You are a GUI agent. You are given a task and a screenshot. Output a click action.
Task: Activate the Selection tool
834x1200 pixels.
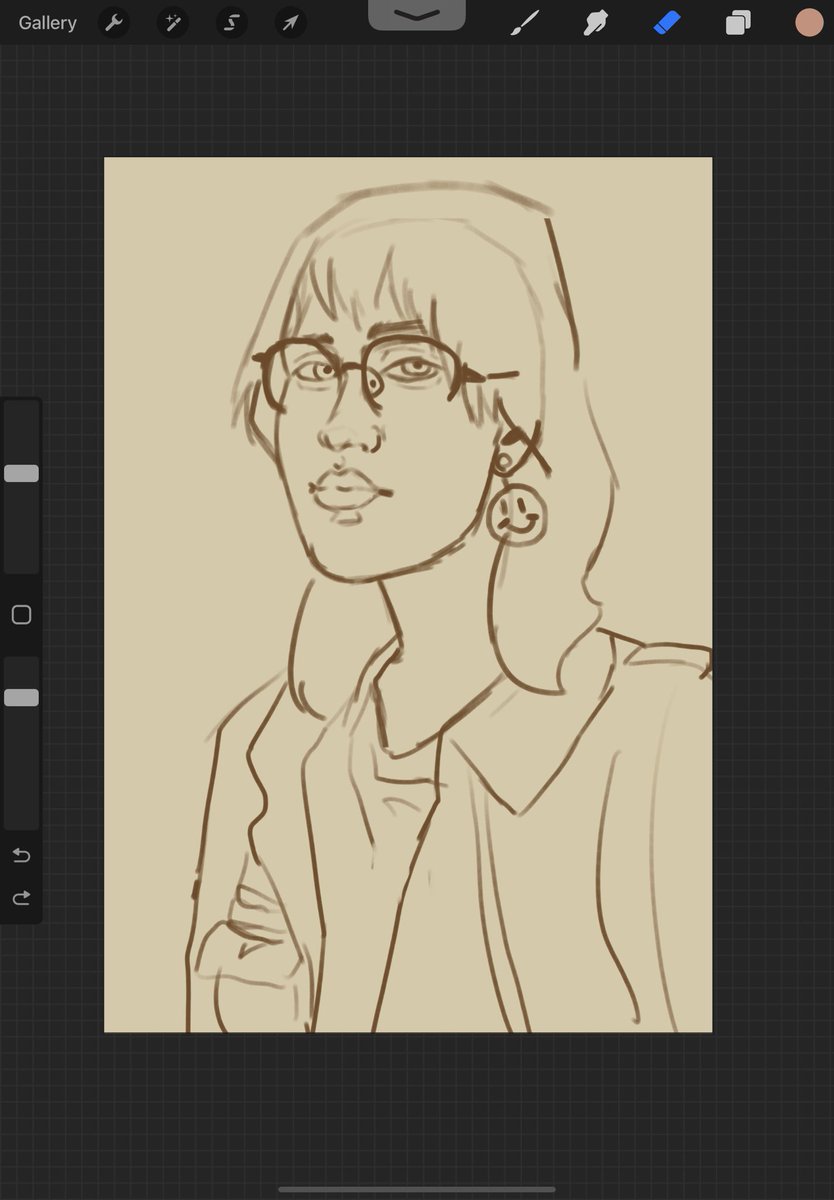(x=232, y=23)
